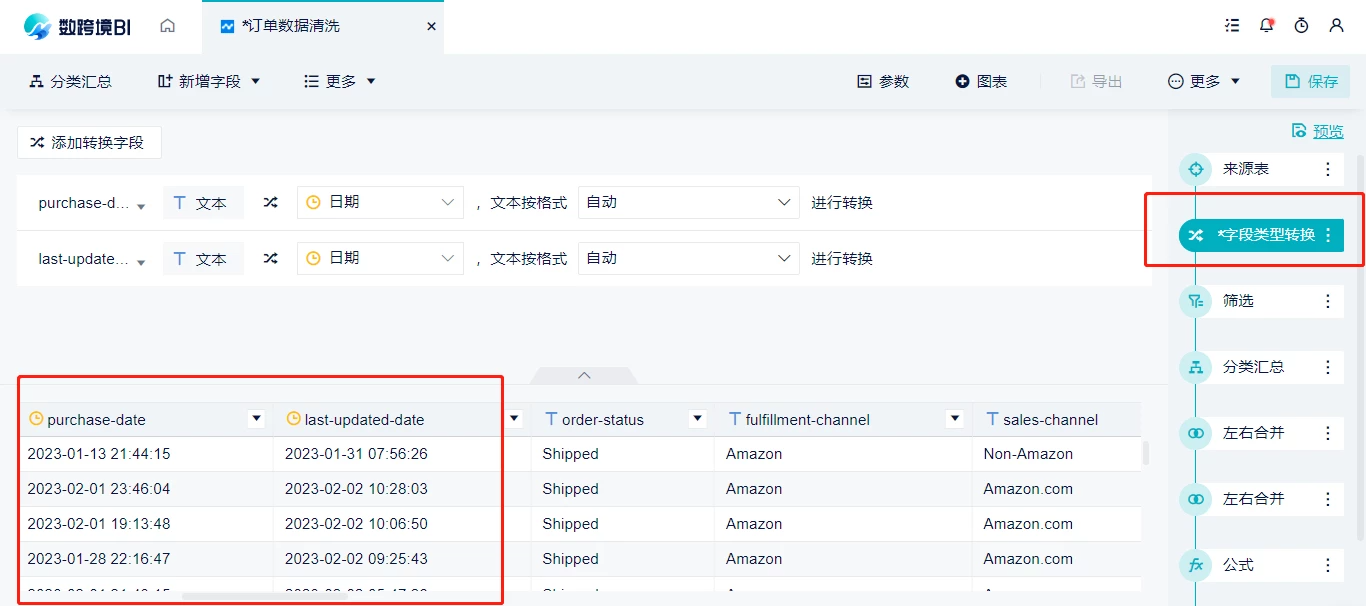Open the purchase-d... field selector dropdown
Image resolution: width=1366 pixels, height=606 pixels.
[x=92, y=203]
